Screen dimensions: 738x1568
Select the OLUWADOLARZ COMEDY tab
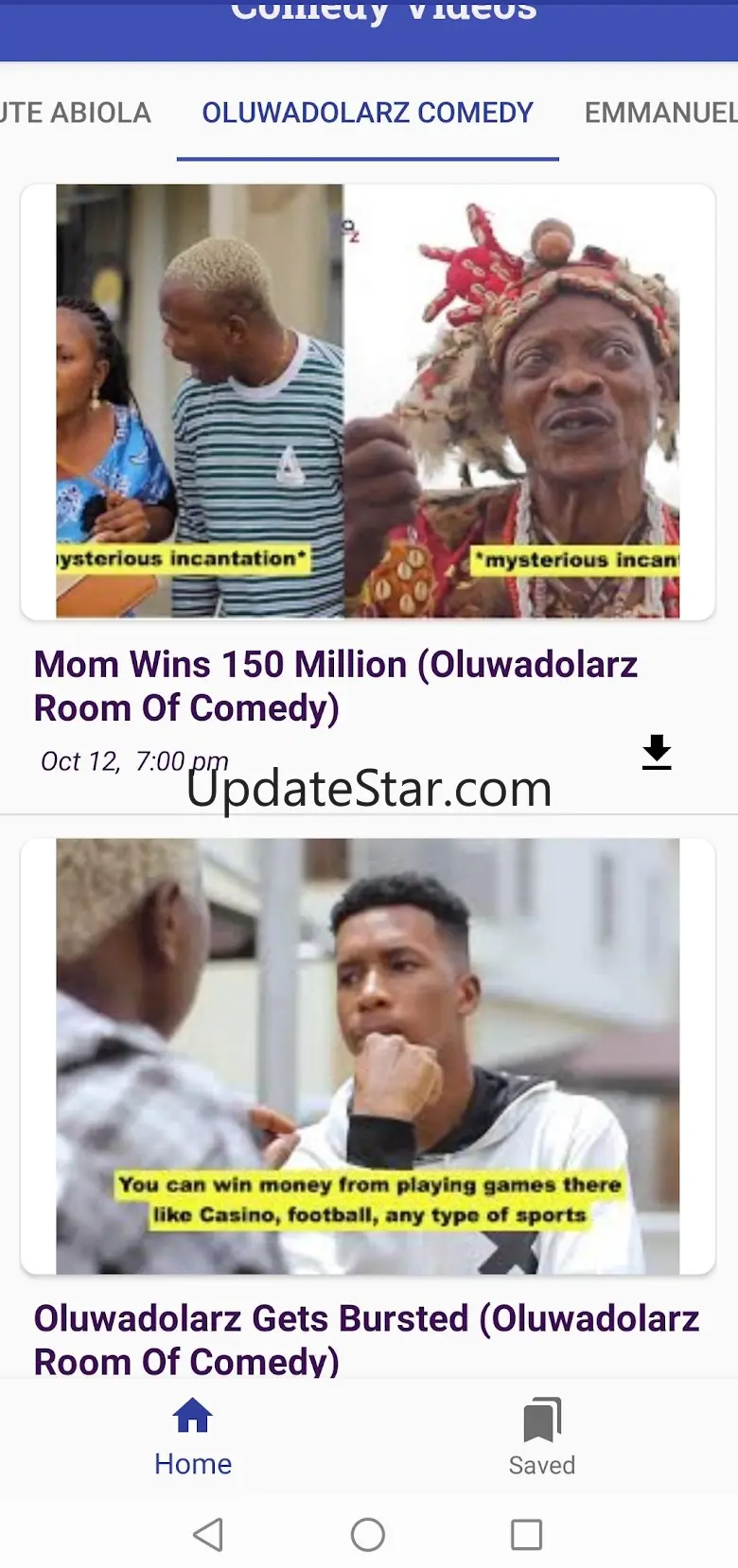point(368,113)
